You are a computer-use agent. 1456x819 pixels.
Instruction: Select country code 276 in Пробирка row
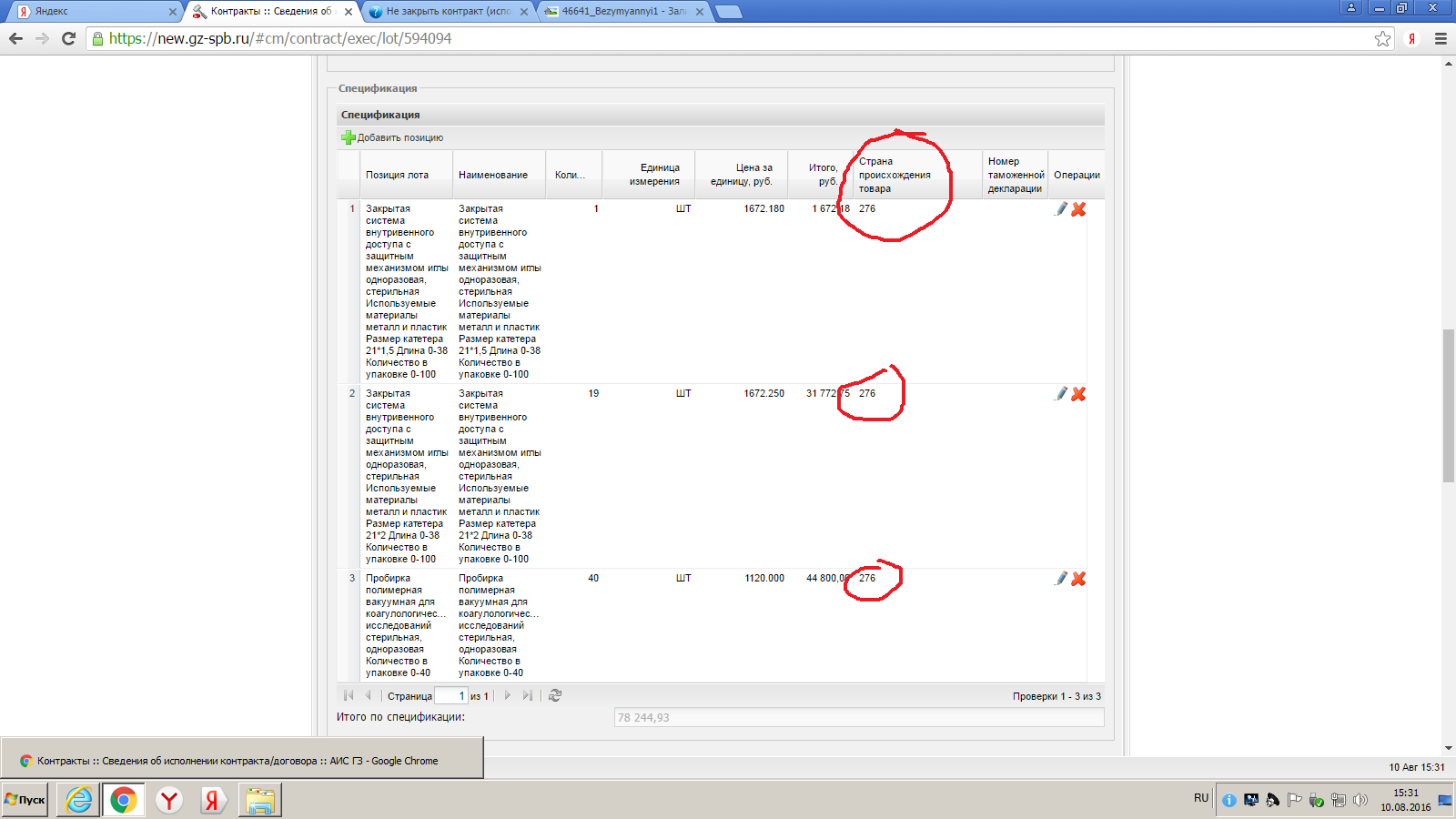[x=867, y=578]
